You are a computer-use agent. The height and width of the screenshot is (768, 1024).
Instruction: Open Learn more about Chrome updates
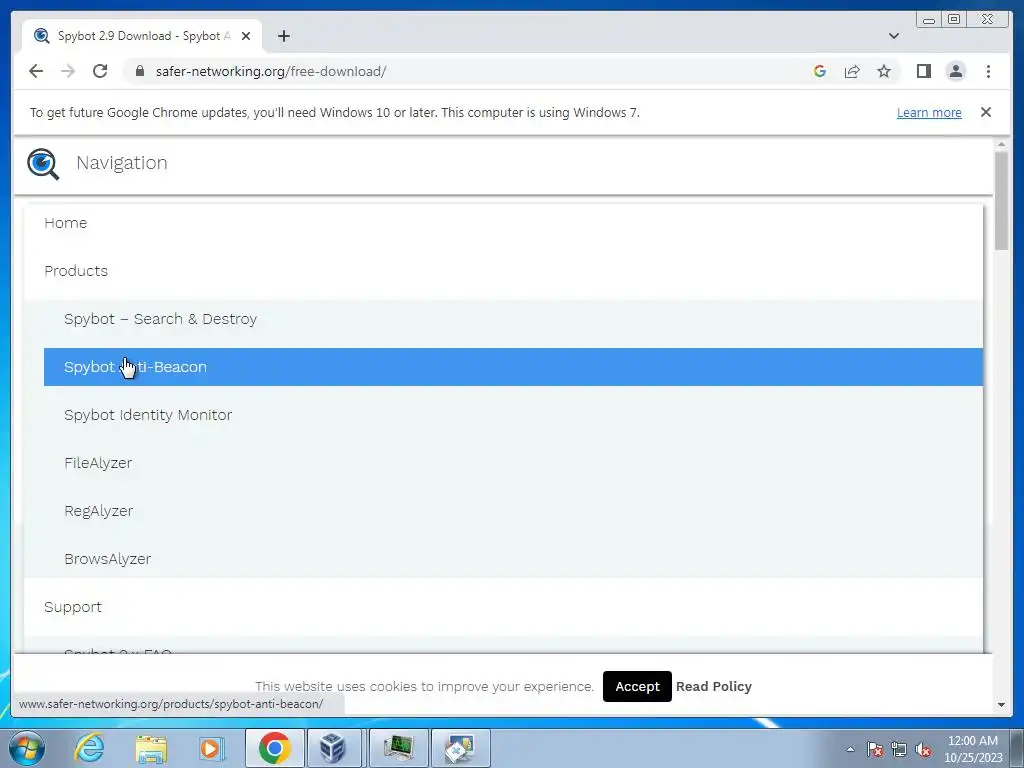coord(929,112)
